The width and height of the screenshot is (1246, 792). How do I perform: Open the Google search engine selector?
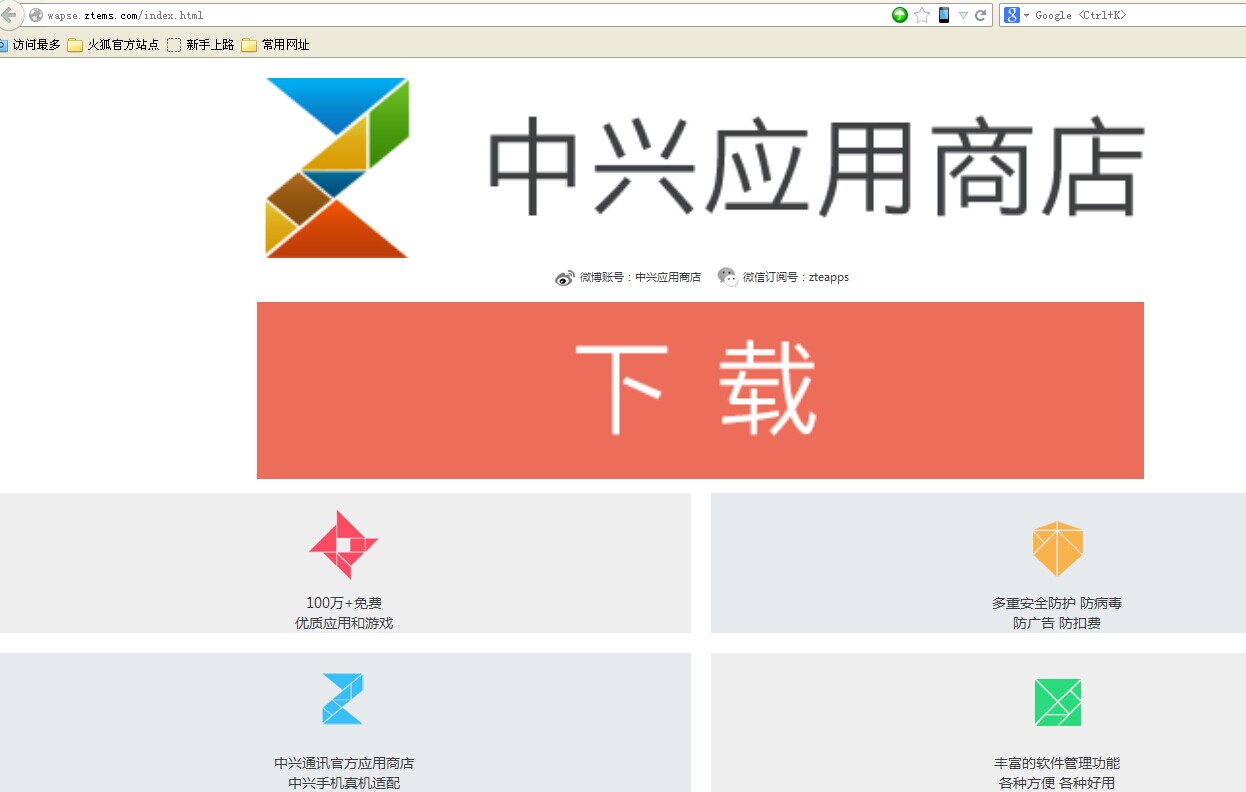click(x=1016, y=15)
